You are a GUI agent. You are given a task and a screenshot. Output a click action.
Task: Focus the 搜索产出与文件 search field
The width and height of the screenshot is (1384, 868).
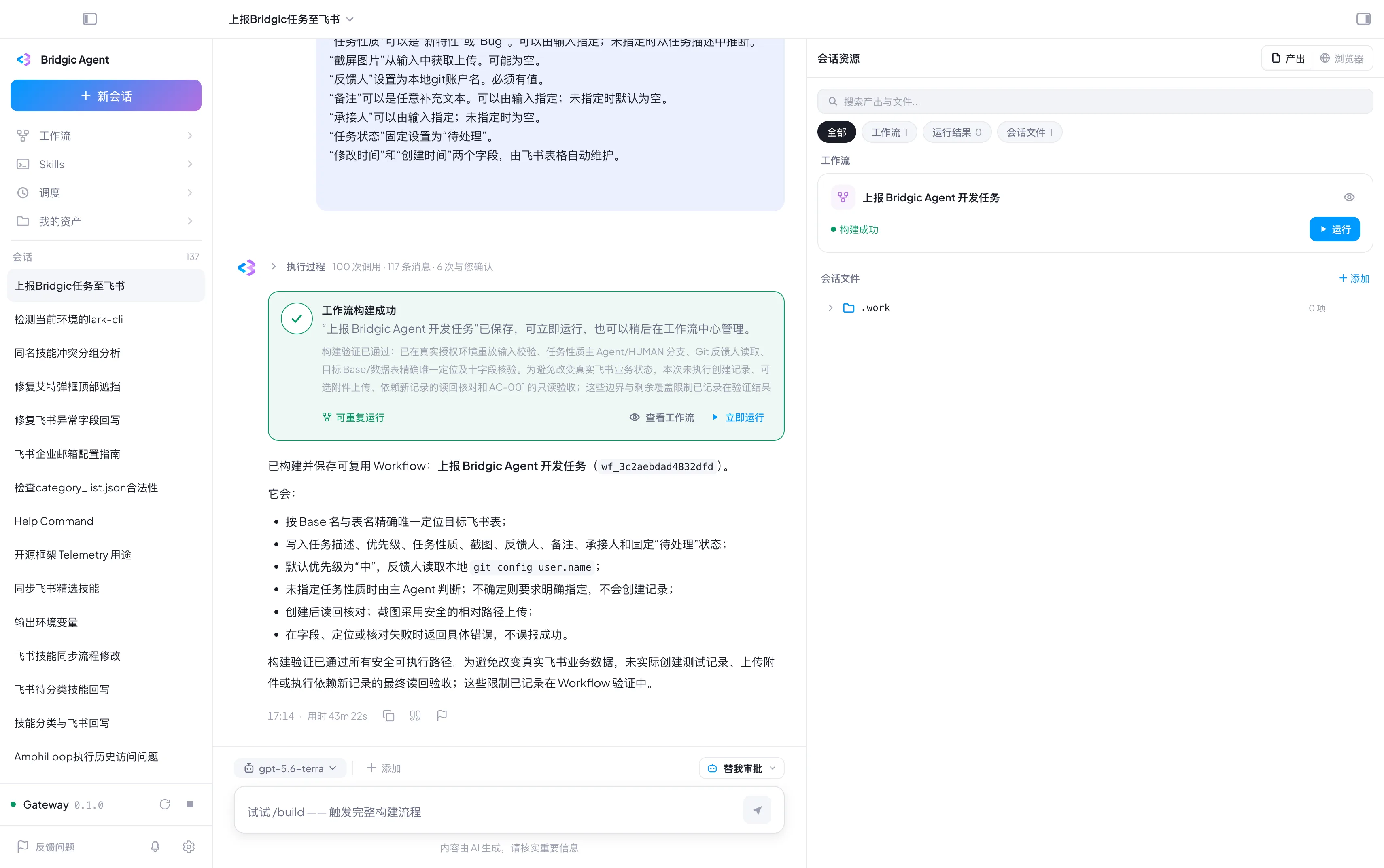coord(1095,102)
